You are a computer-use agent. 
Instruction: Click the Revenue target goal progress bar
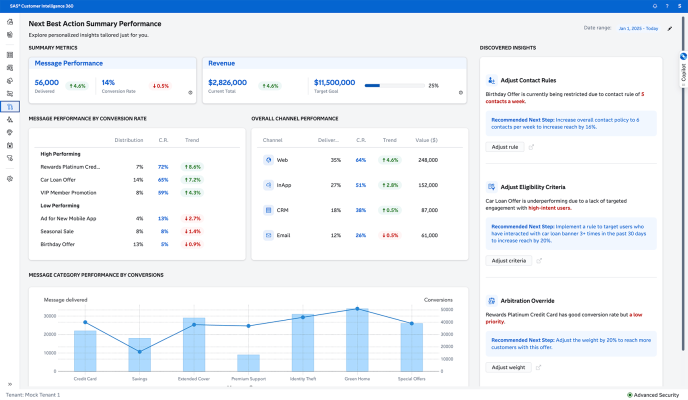(x=393, y=86)
